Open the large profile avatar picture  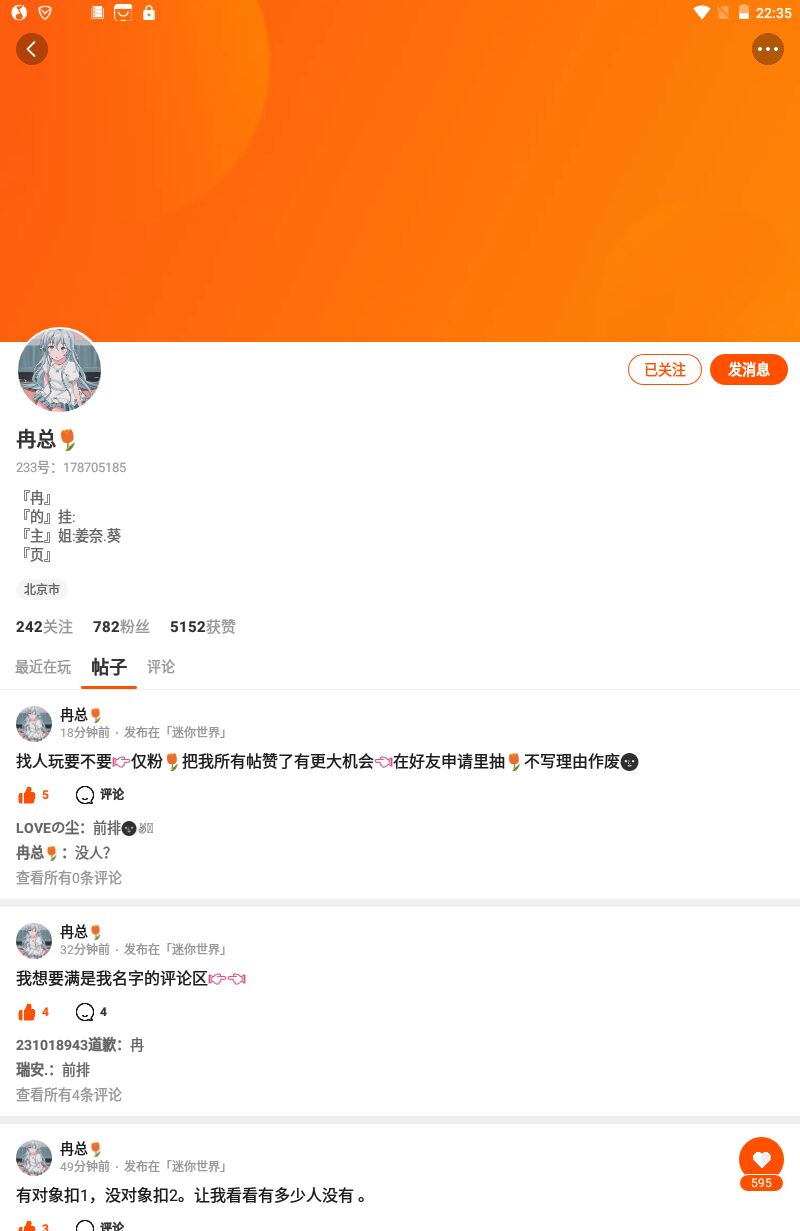(x=59, y=370)
